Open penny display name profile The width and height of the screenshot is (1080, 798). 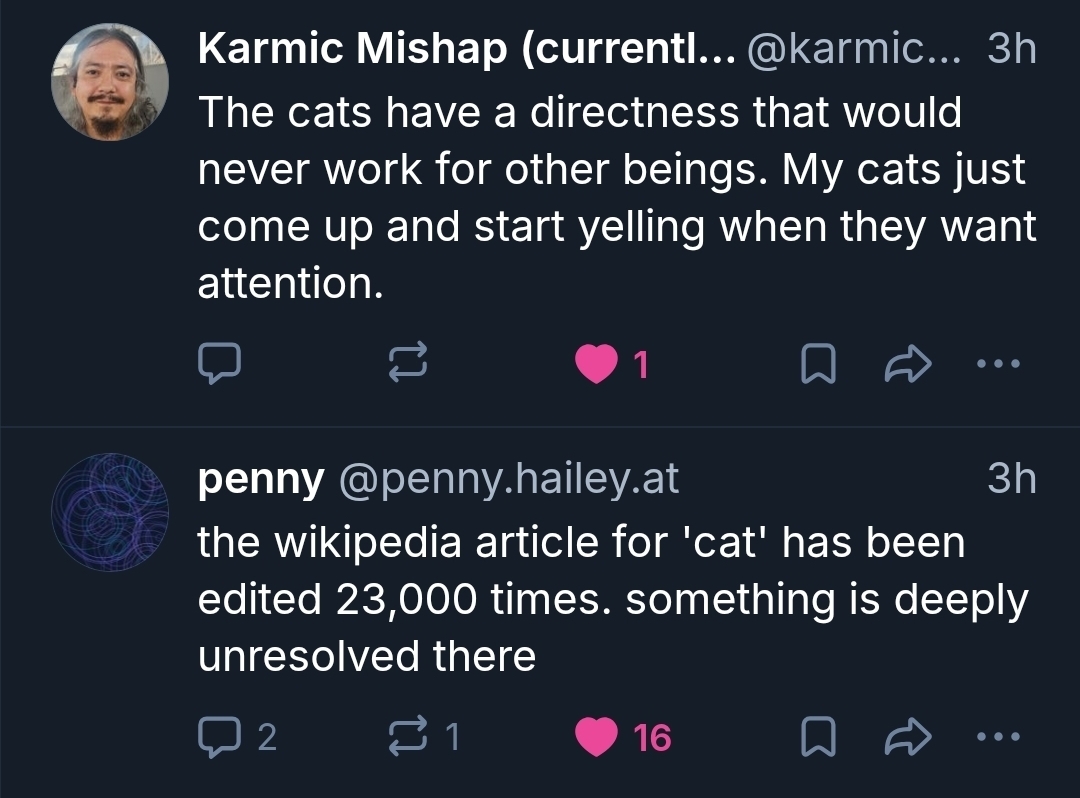pos(261,481)
